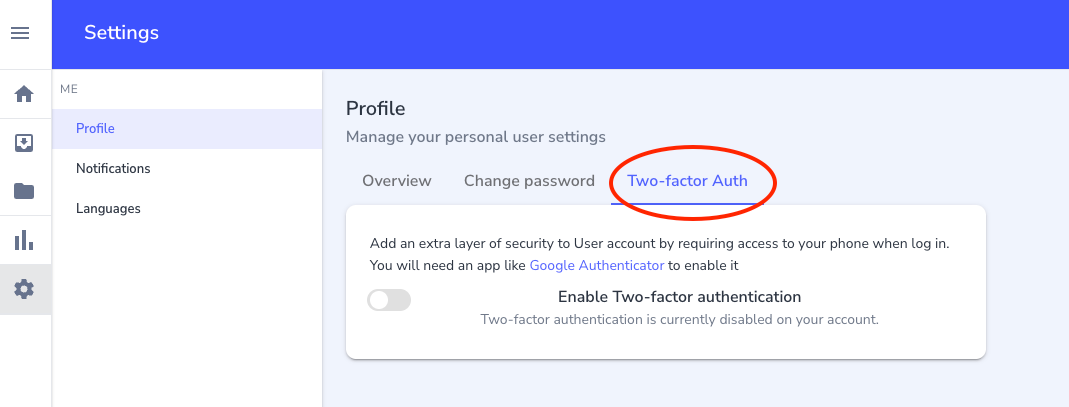The width and height of the screenshot is (1069, 407).
Task: Open the Google Authenticator link
Action: 596,265
